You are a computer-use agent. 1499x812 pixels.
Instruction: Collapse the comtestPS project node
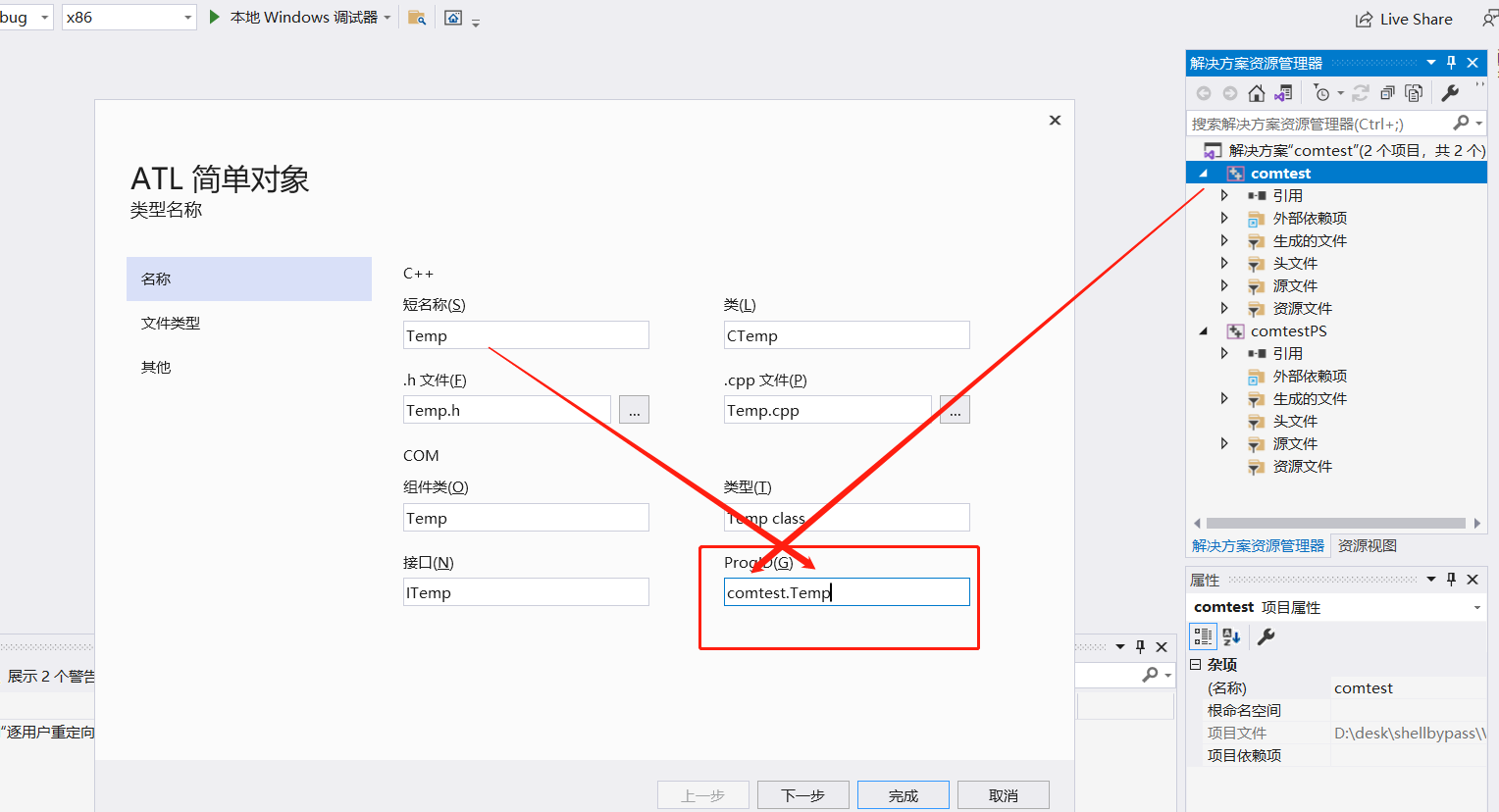coord(1204,331)
